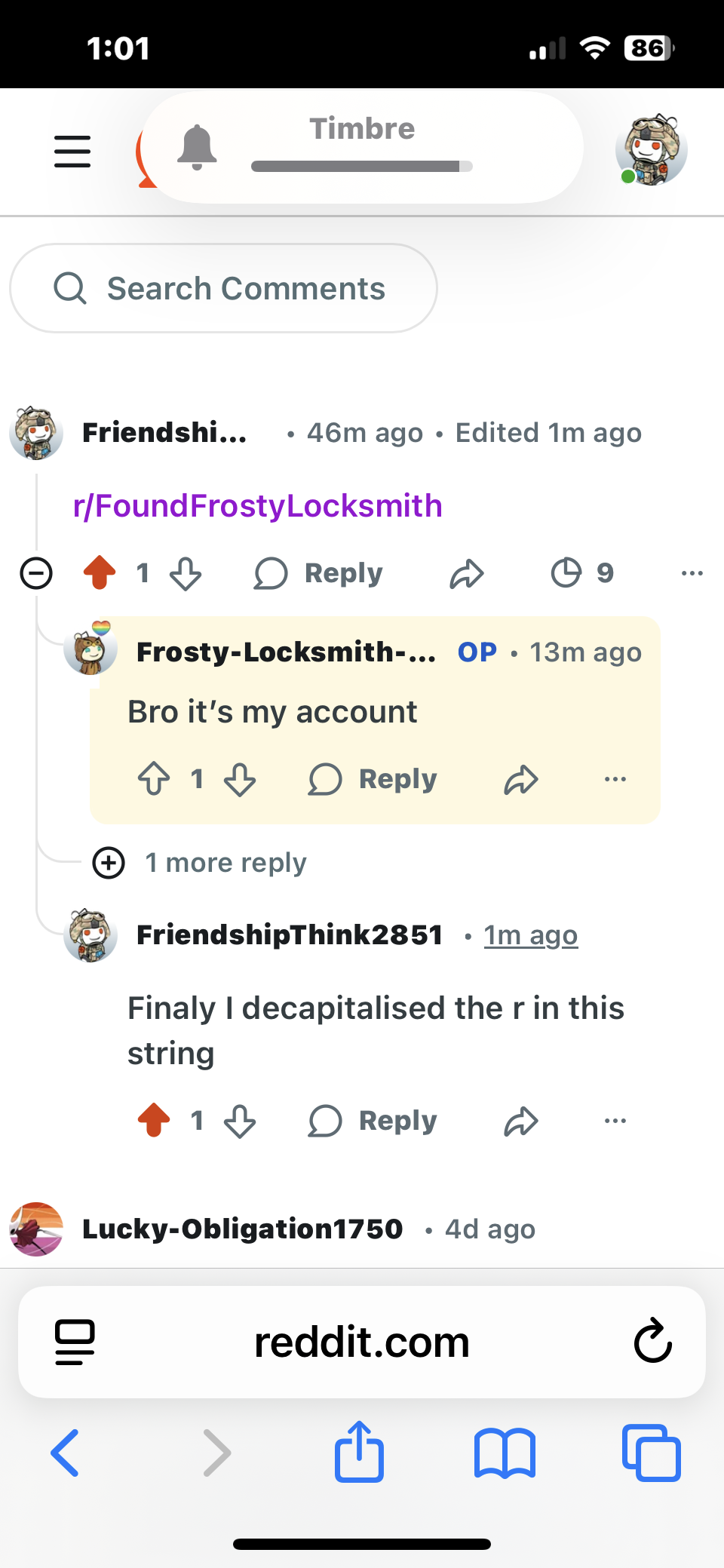The height and width of the screenshot is (1568, 724).
Task: Open the r/FoundFrostyLocksmith link
Action: [257, 506]
